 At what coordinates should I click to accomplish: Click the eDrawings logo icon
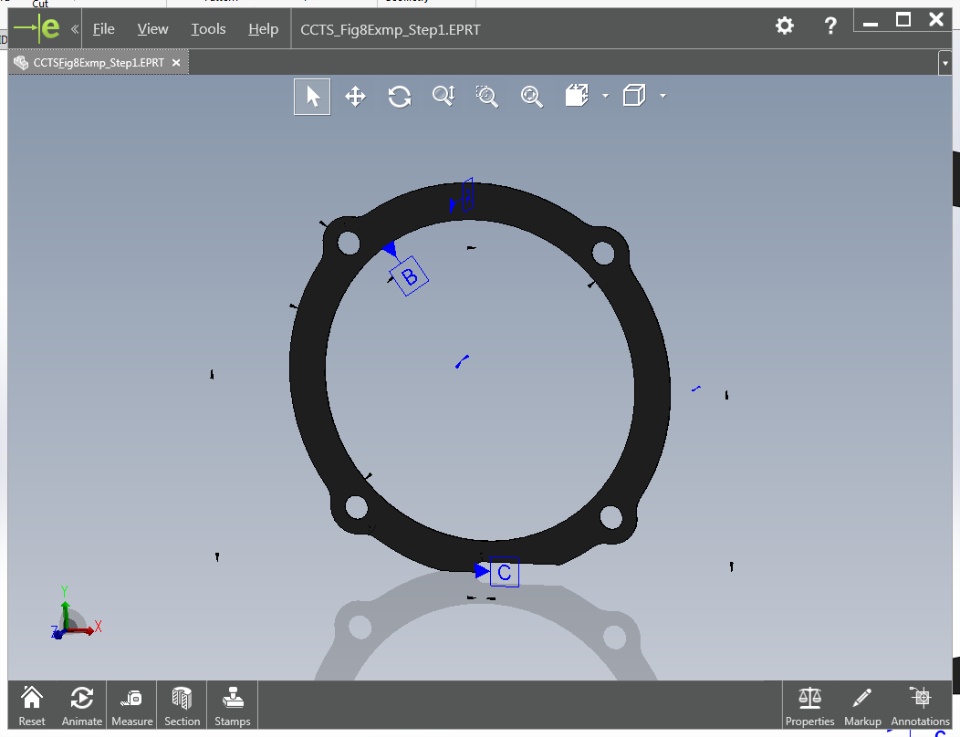[37, 28]
